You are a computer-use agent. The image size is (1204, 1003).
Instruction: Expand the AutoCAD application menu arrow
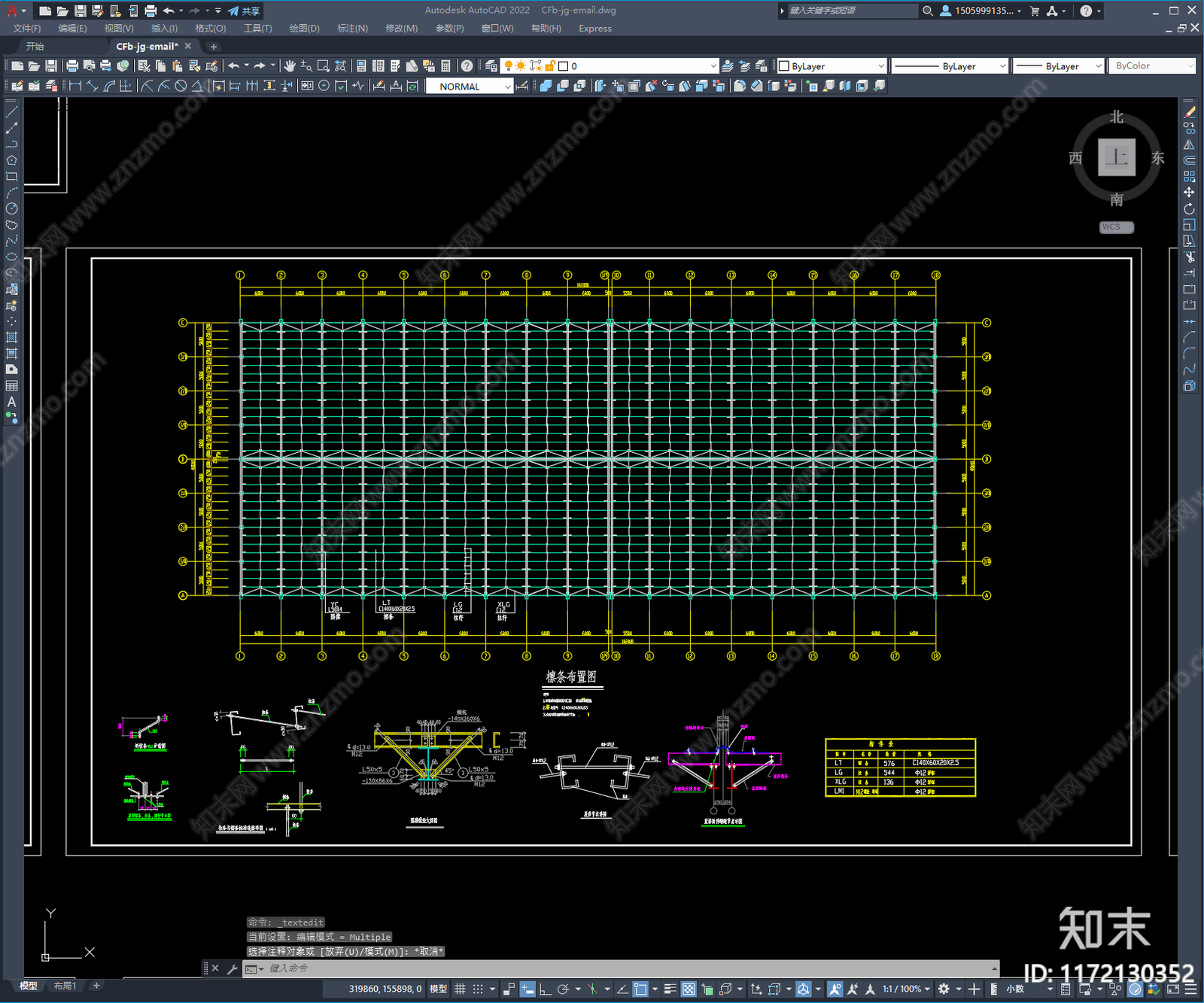click(x=23, y=11)
